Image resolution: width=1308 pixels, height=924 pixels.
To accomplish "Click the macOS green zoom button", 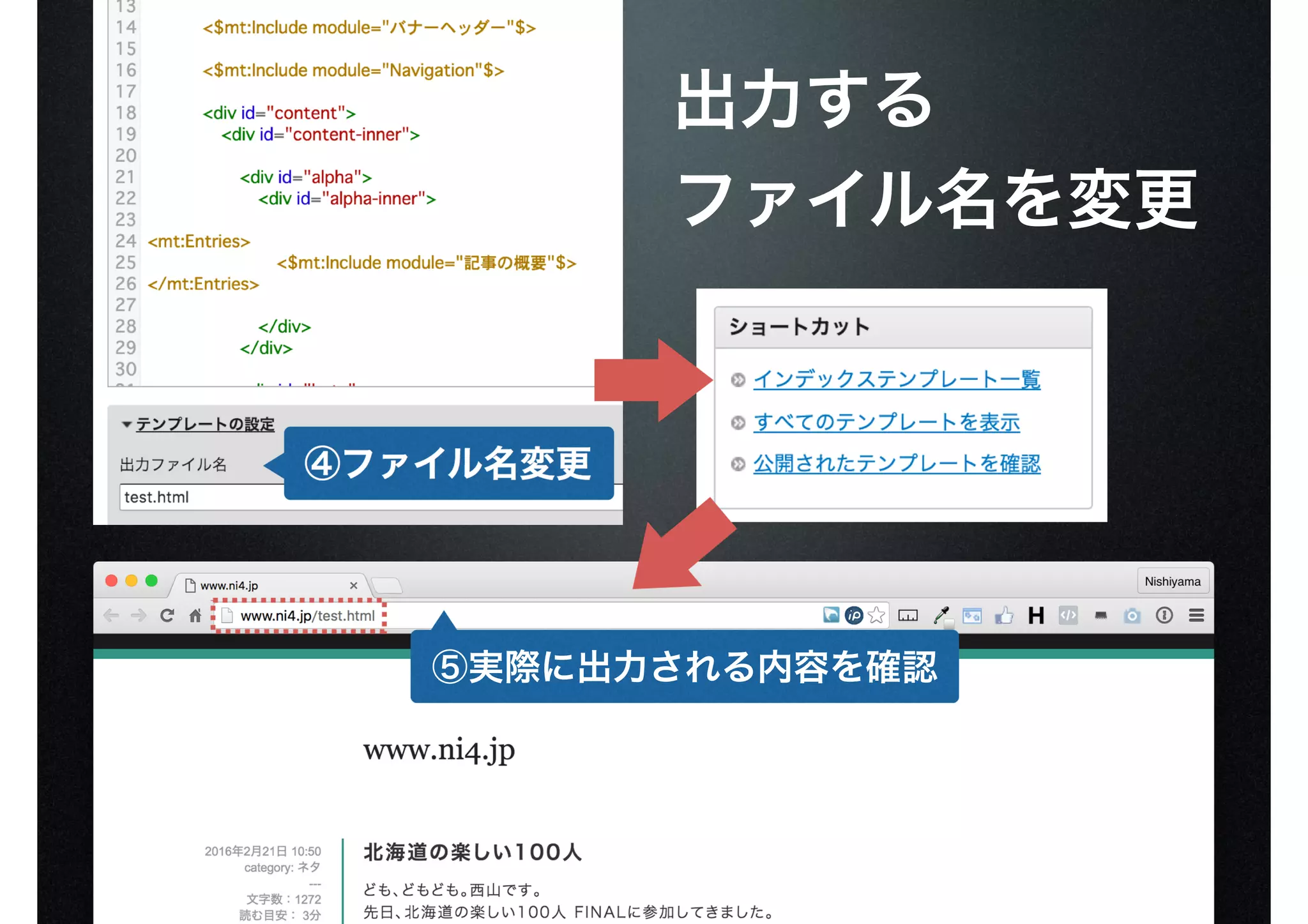I will (151, 580).
